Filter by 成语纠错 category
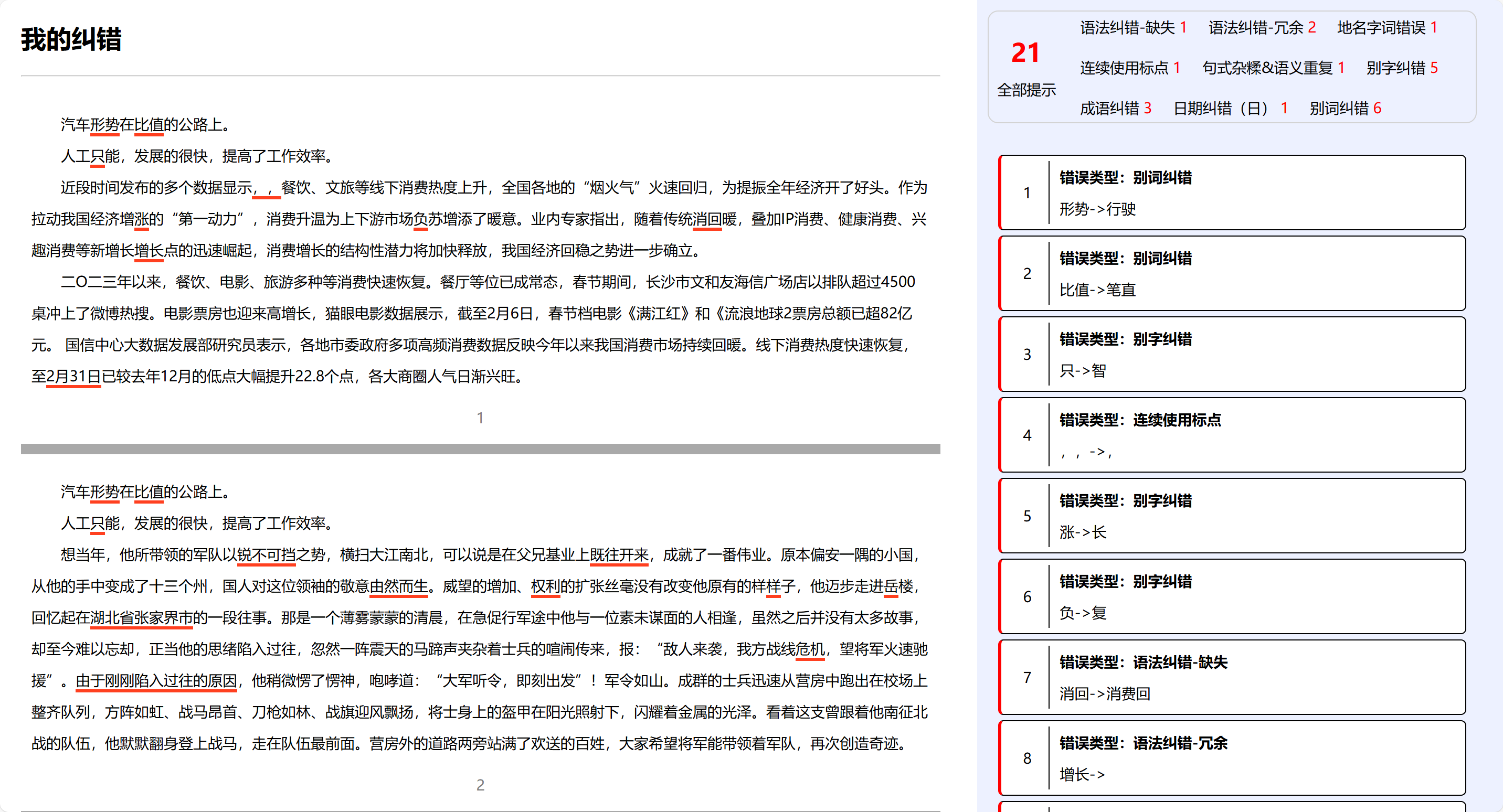Screen dimensions: 1503x812 [1115, 108]
